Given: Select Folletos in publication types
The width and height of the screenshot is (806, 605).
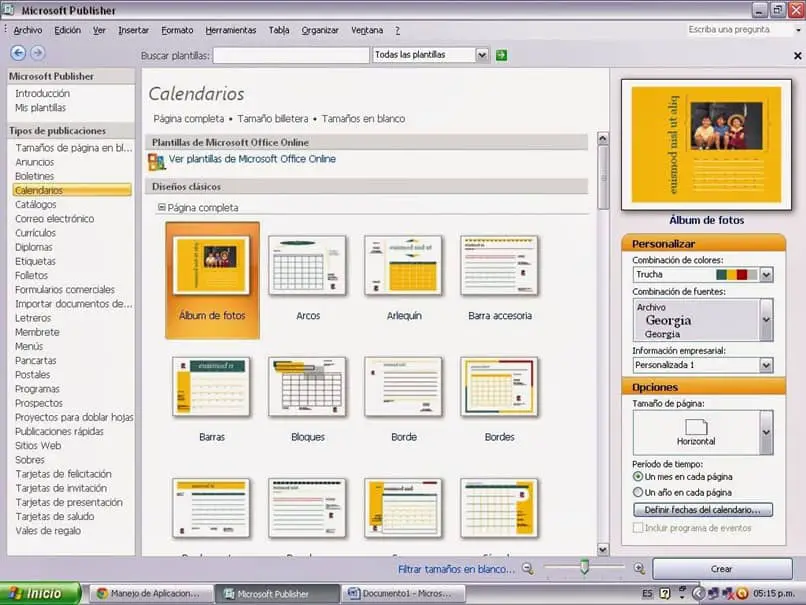Looking at the screenshot, I should [x=31, y=276].
